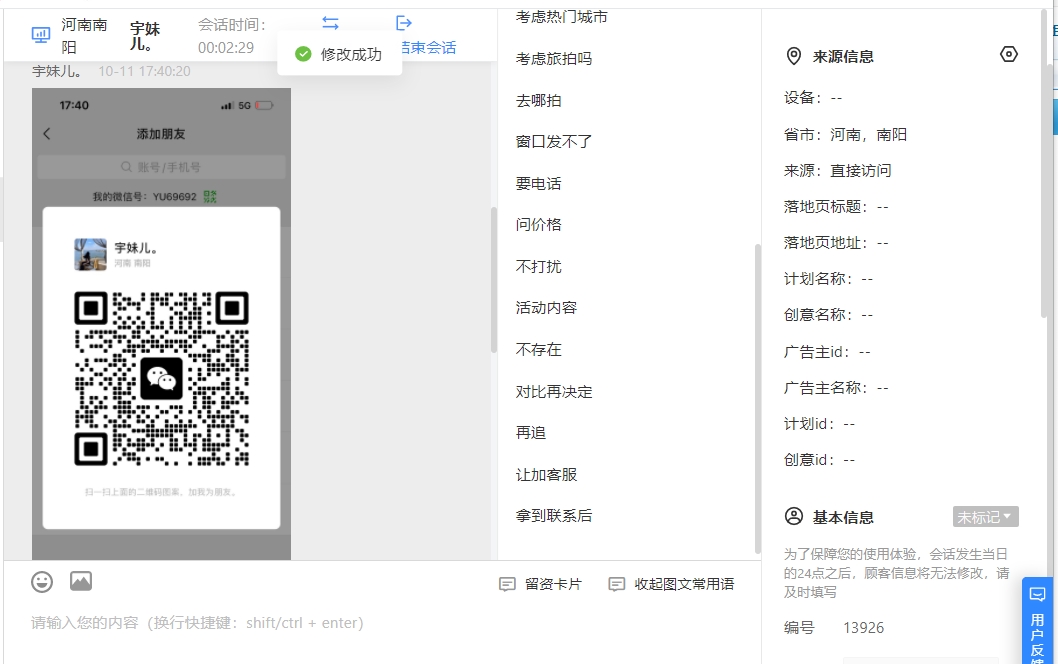Click the 计划名称 field row
This screenshot has width=1058, height=664.
tap(829, 279)
